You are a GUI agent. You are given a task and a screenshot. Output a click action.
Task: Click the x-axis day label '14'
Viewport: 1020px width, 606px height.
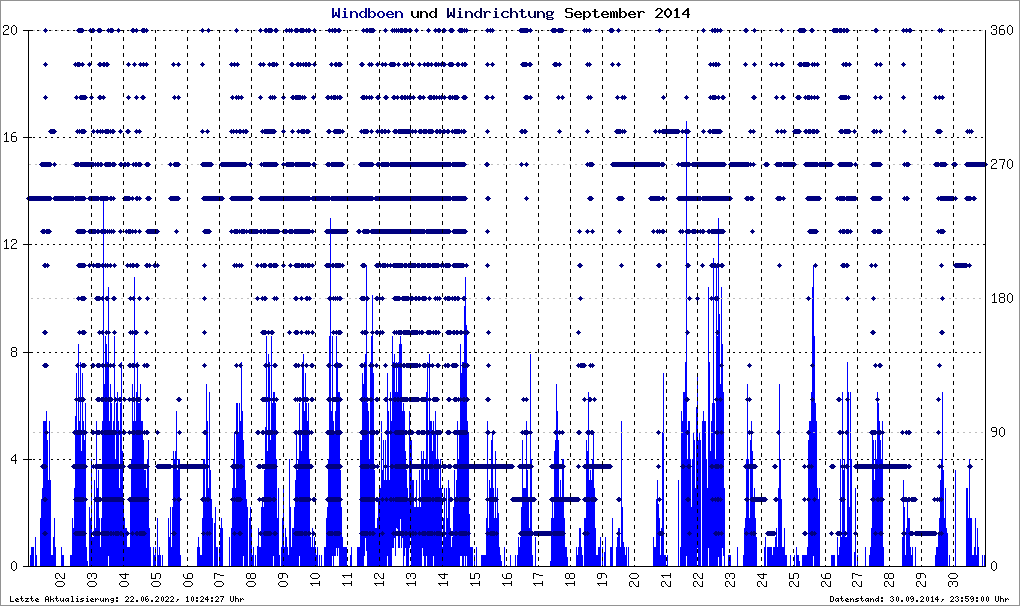pos(442,579)
